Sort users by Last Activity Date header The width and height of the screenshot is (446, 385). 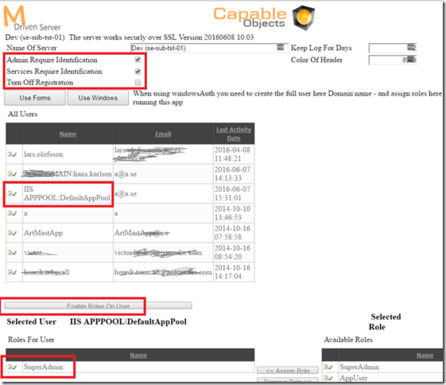pyautogui.click(x=234, y=134)
